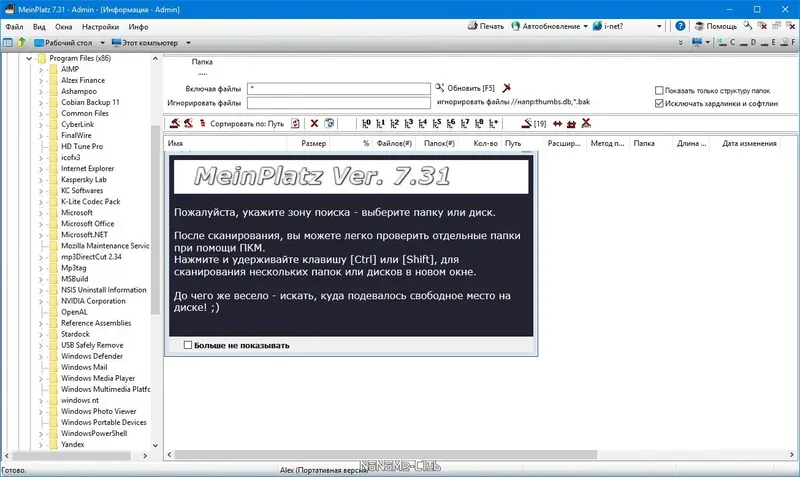This screenshot has height=477, width=800.
Task: Select the K-Lite Codec Pack folder
Action: pos(90,202)
